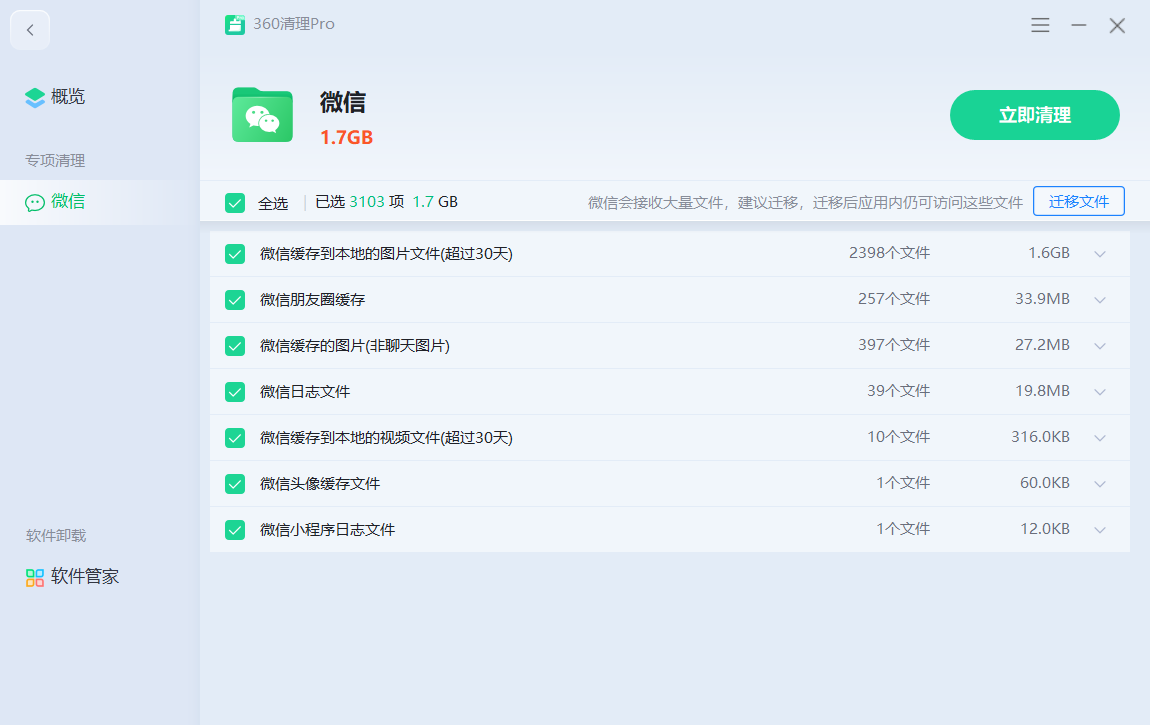Click the 360清理Pro logo icon

(x=235, y=25)
